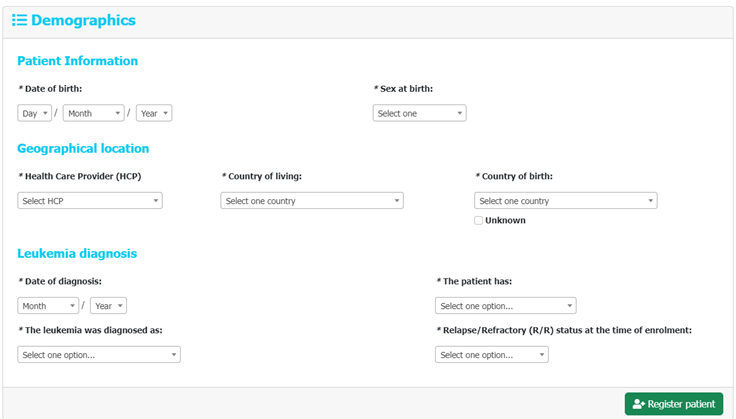Click the Demographics list icon
The image size is (736, 419).
click(x=19, y=20)
